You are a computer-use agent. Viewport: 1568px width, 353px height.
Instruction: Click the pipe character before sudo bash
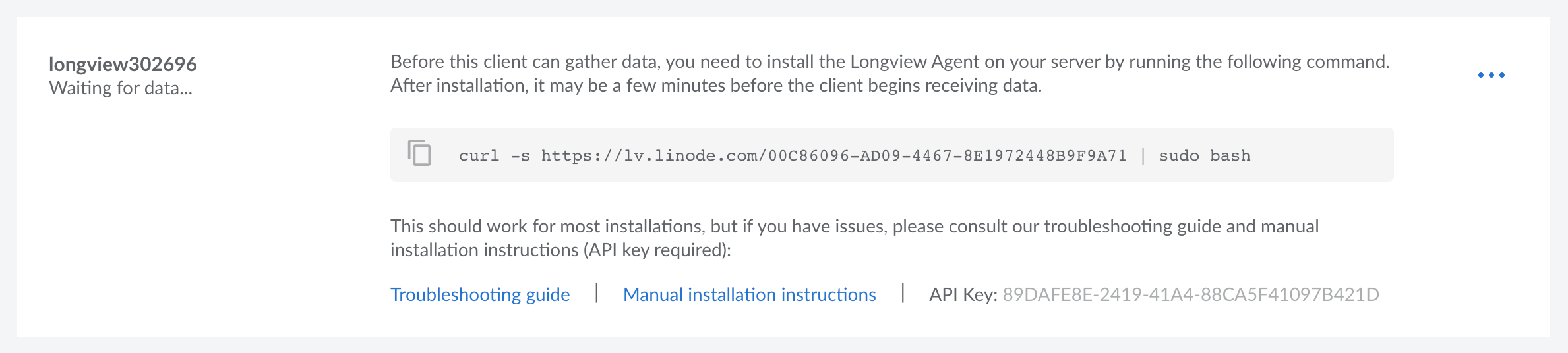(1143, 156)
